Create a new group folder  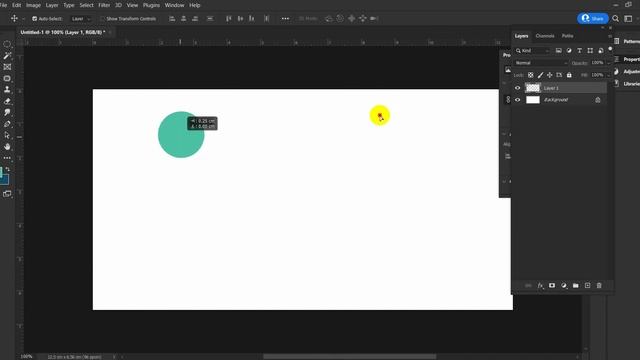[576, 286]
